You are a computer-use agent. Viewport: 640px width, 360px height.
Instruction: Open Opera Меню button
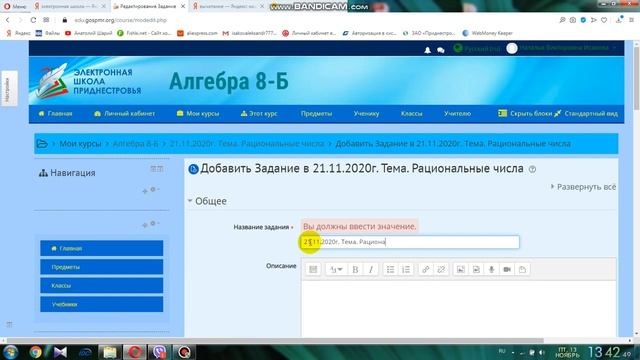click(15, 6)
